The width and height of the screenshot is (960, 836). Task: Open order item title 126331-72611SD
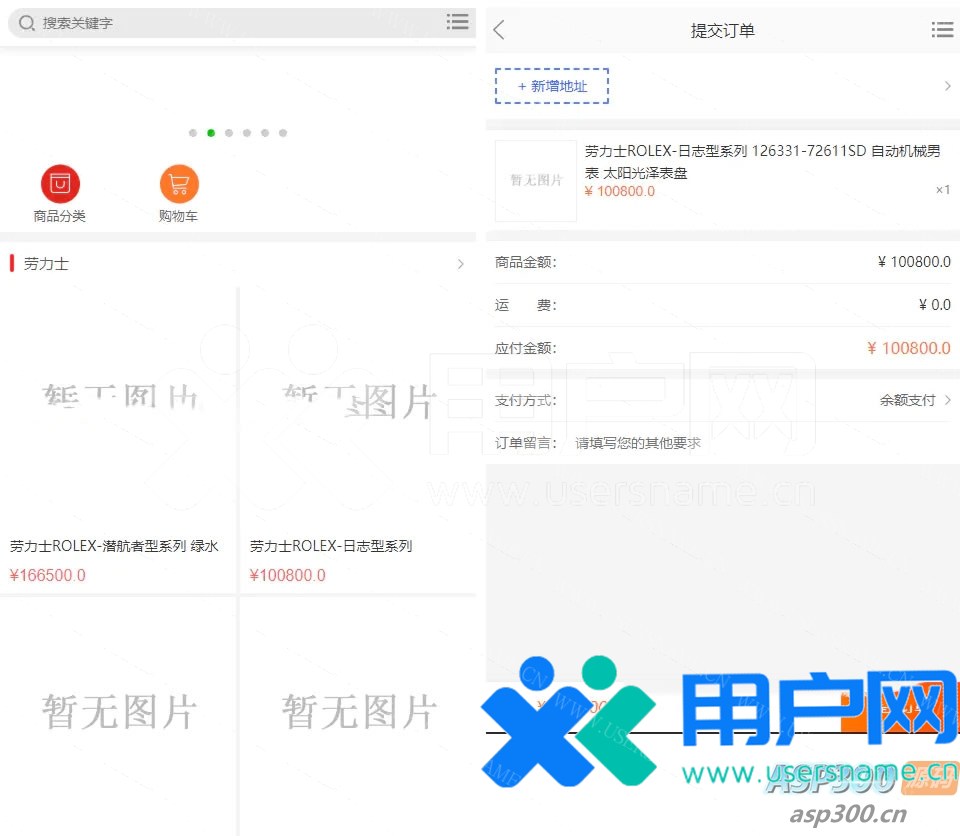762,162
